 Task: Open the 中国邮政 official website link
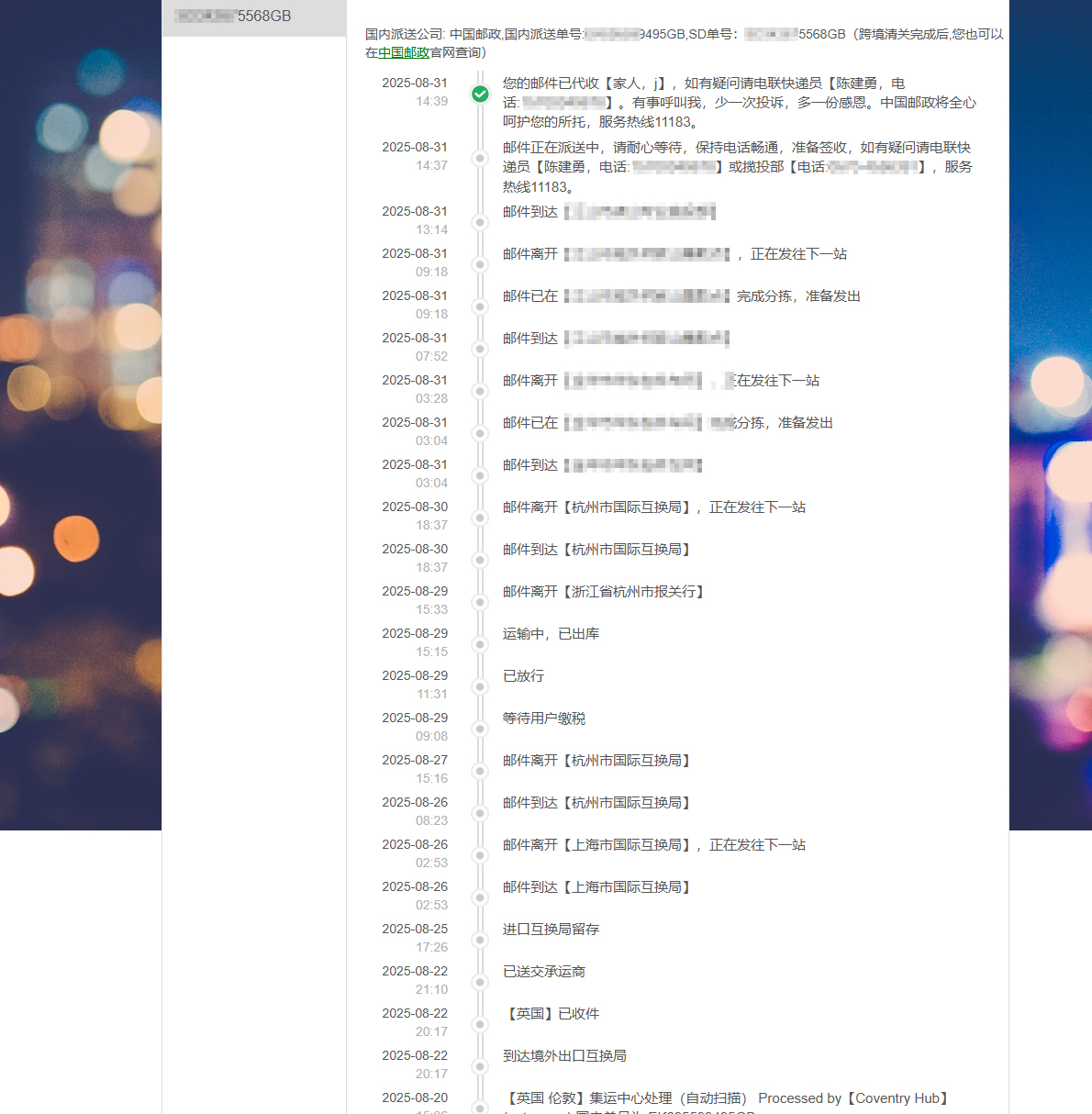click(404, 53)
